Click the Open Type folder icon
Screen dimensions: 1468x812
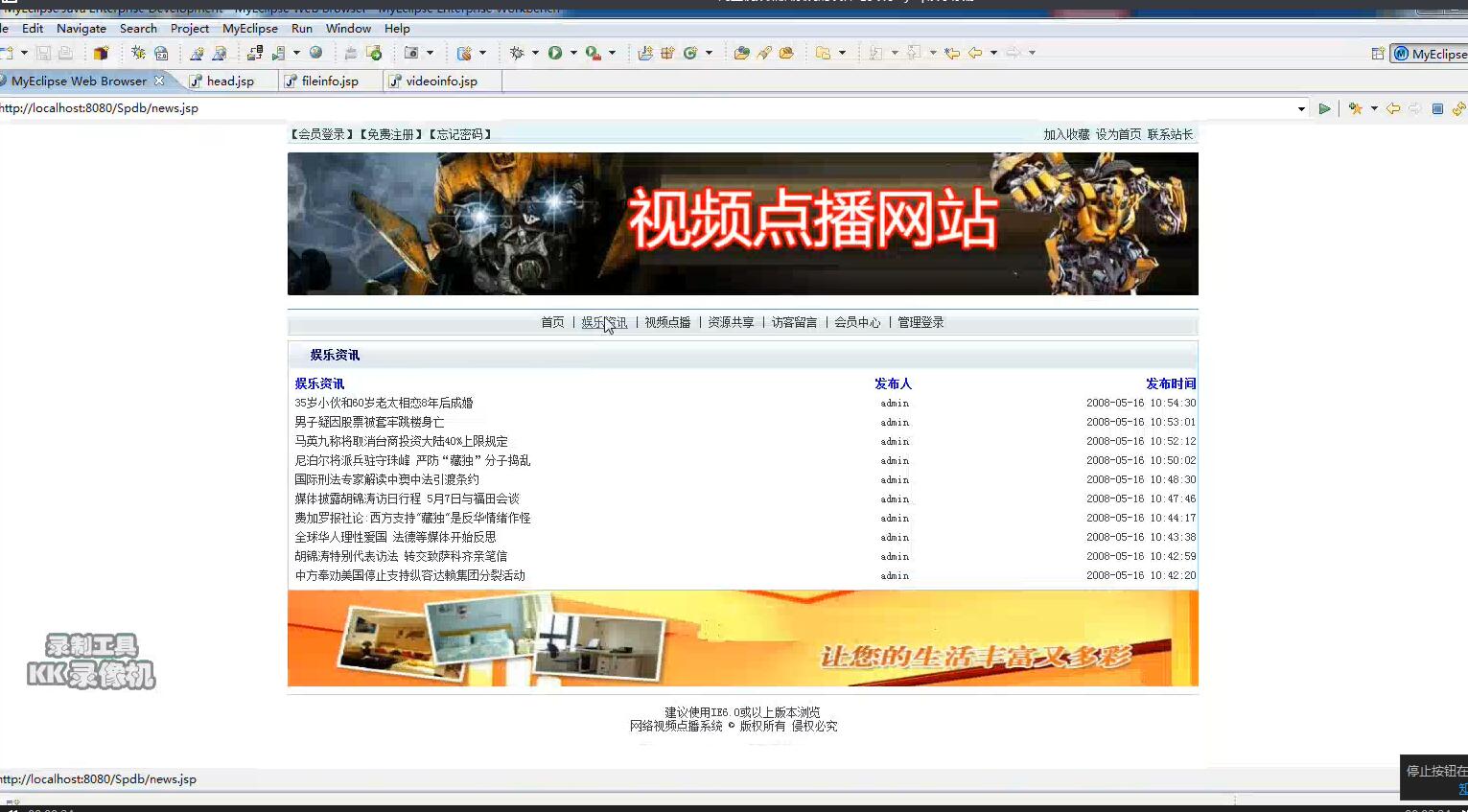tap(741, 54)
